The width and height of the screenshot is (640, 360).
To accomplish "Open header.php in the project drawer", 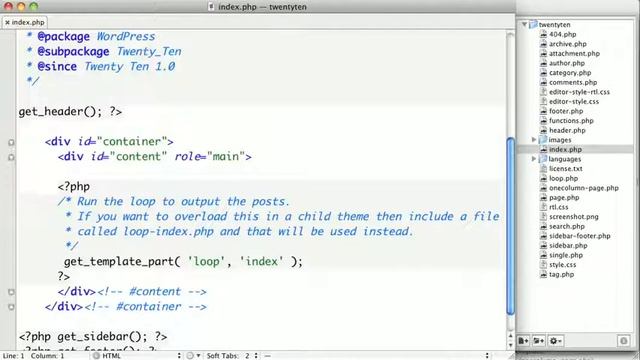I will [x=567, y=130].
